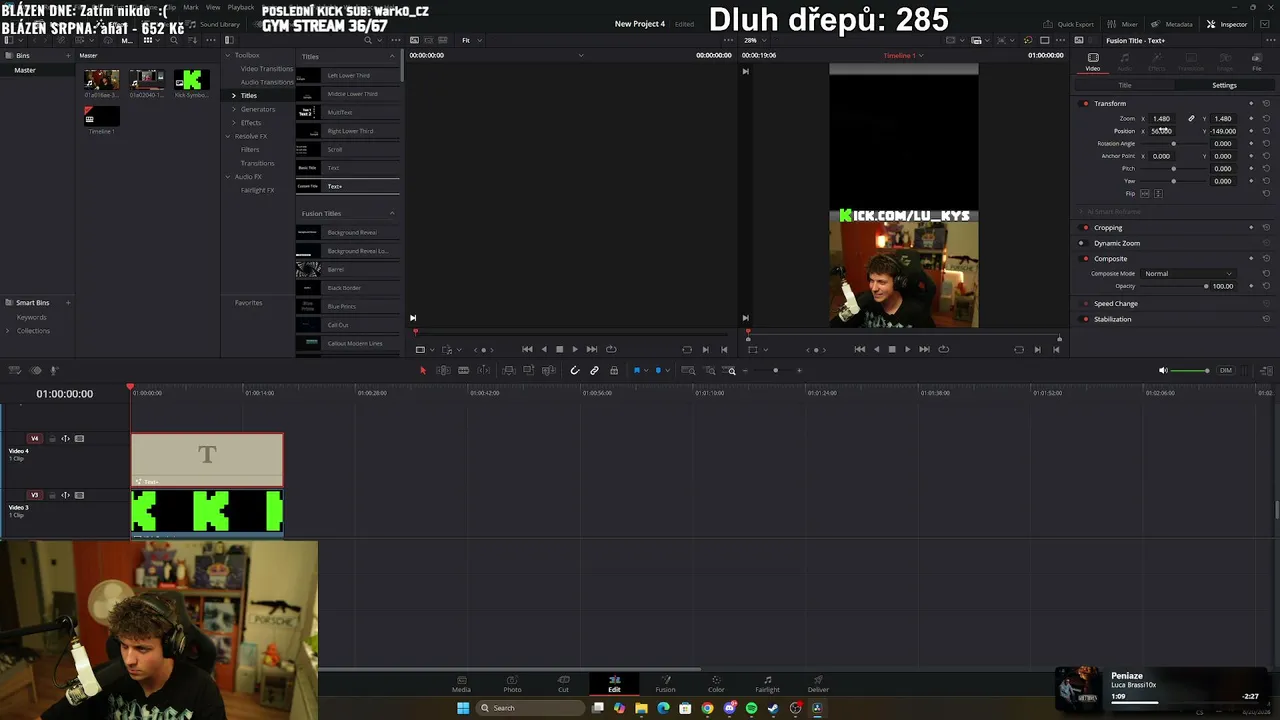The image size is (1280, 720).
Task: Toggle the Inspector panel button
Action: click(x=1227, y=24)
